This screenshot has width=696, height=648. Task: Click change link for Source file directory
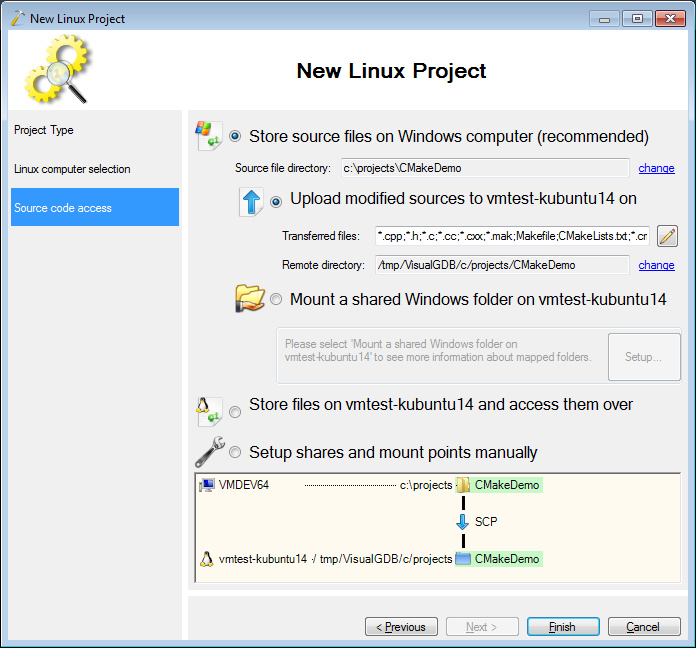[x=656, y=168]
